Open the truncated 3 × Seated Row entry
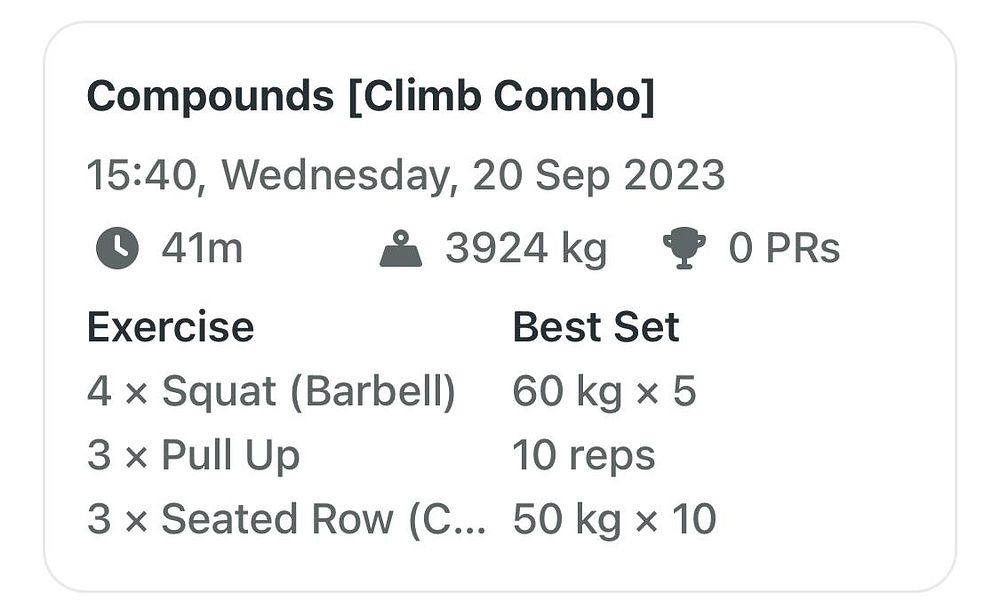Image resolution: width=1000 pixels, height=602 pixels. coord(286,519)
